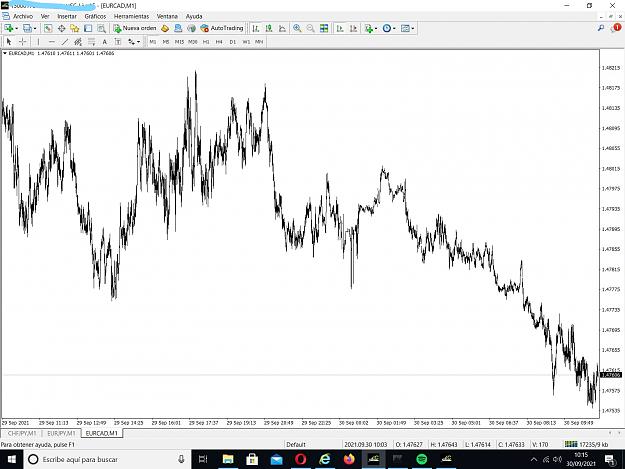Open the red notification alert icon
Image resolution: width=625 pixels, height=469 pixels.
[617, 28]
